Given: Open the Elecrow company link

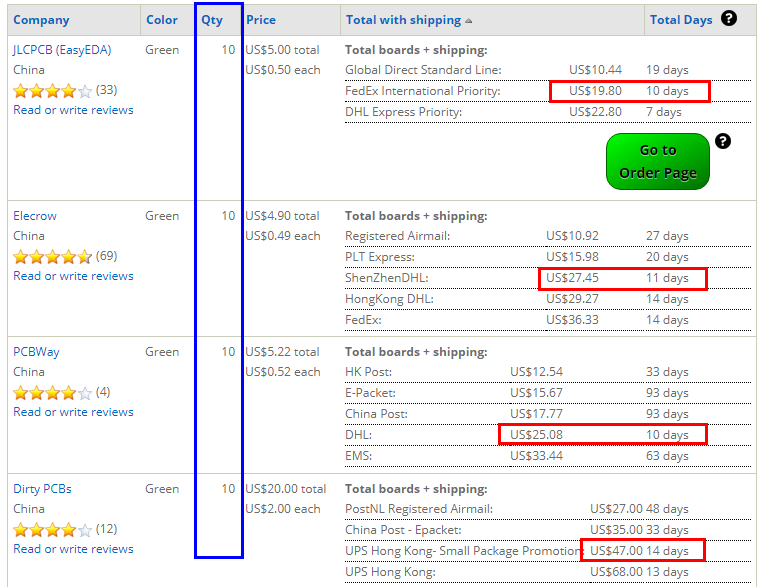Looking at the screenshot, I should click(x=35, y=216).
